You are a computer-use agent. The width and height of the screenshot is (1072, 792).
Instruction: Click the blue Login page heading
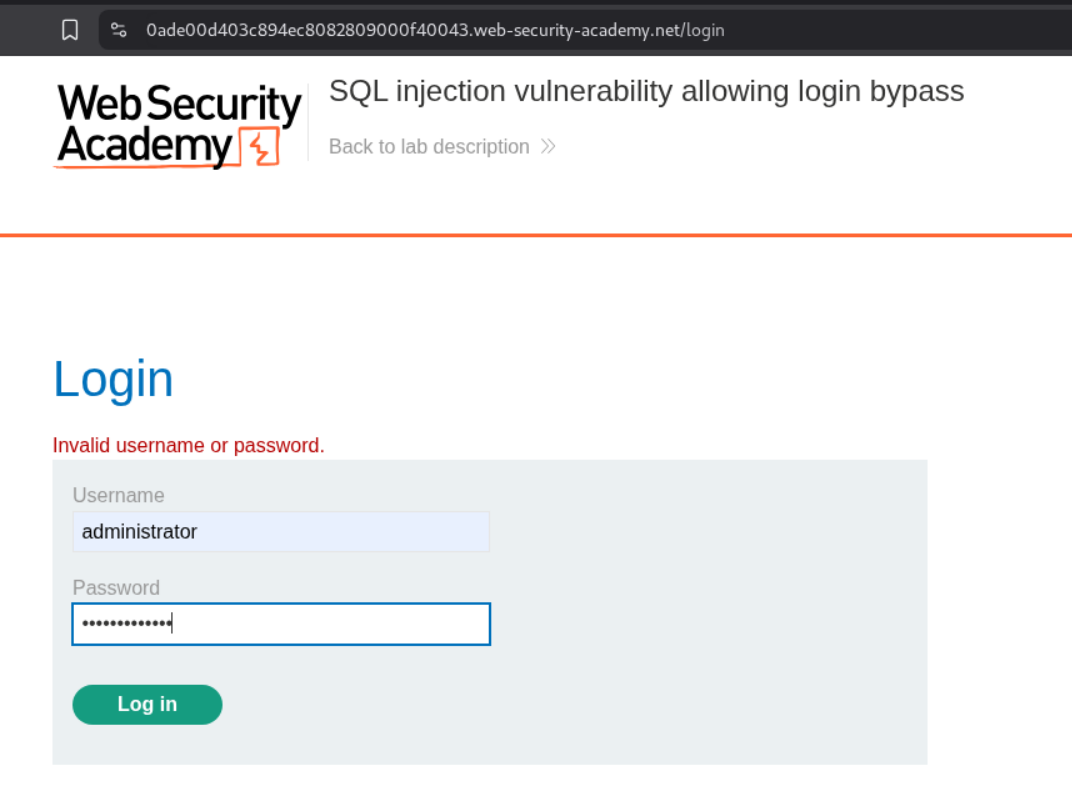[x=113, y=380]
